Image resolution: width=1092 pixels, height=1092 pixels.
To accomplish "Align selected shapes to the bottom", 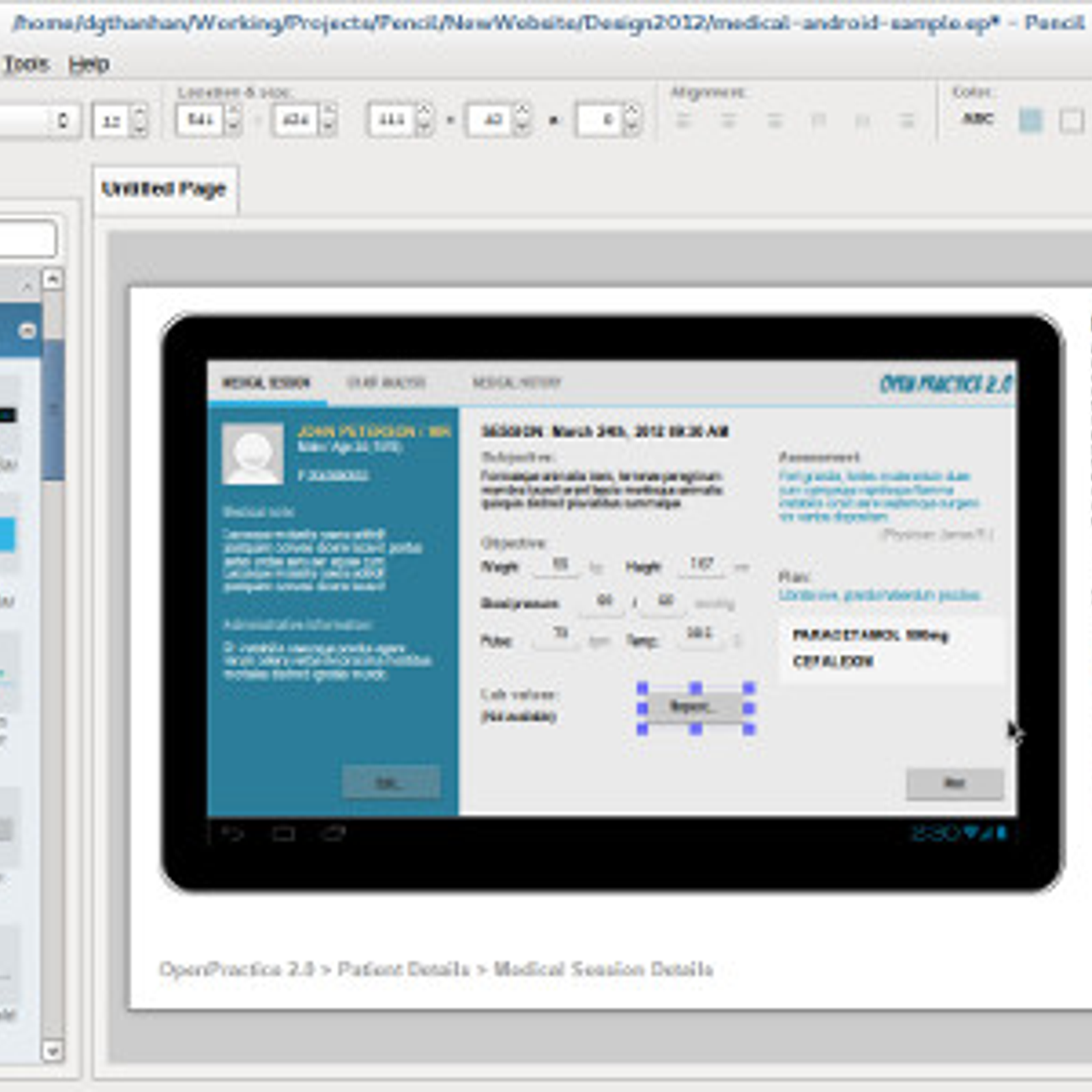I will coord(907,121).
